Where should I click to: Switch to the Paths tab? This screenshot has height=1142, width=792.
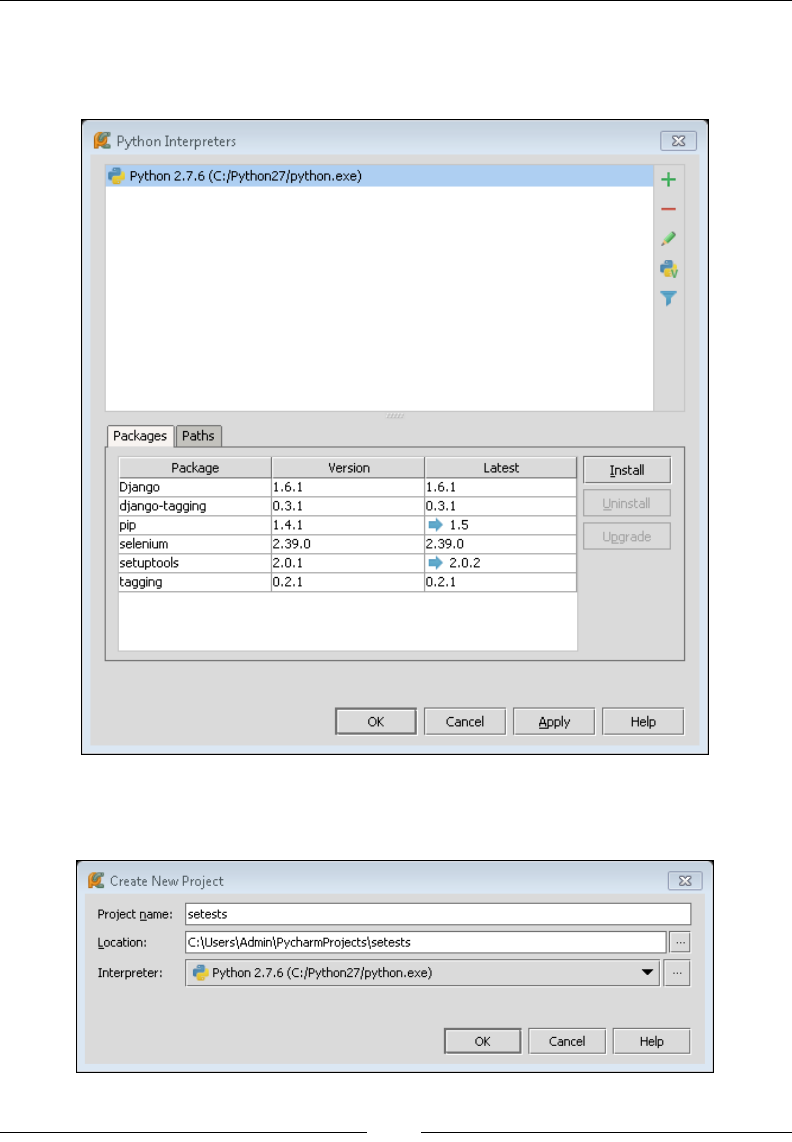(198, 436)
